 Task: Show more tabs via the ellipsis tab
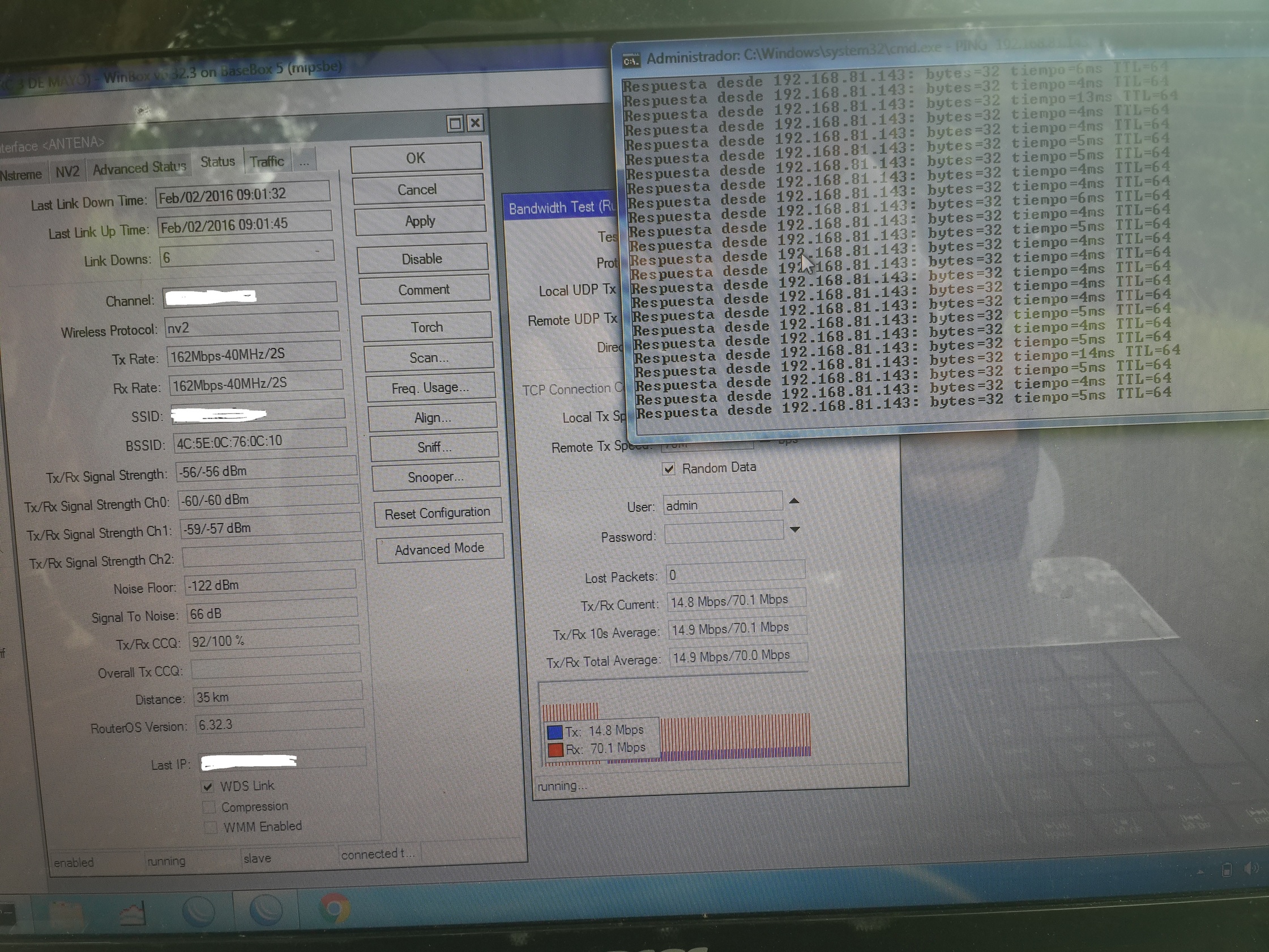[304, 163]
